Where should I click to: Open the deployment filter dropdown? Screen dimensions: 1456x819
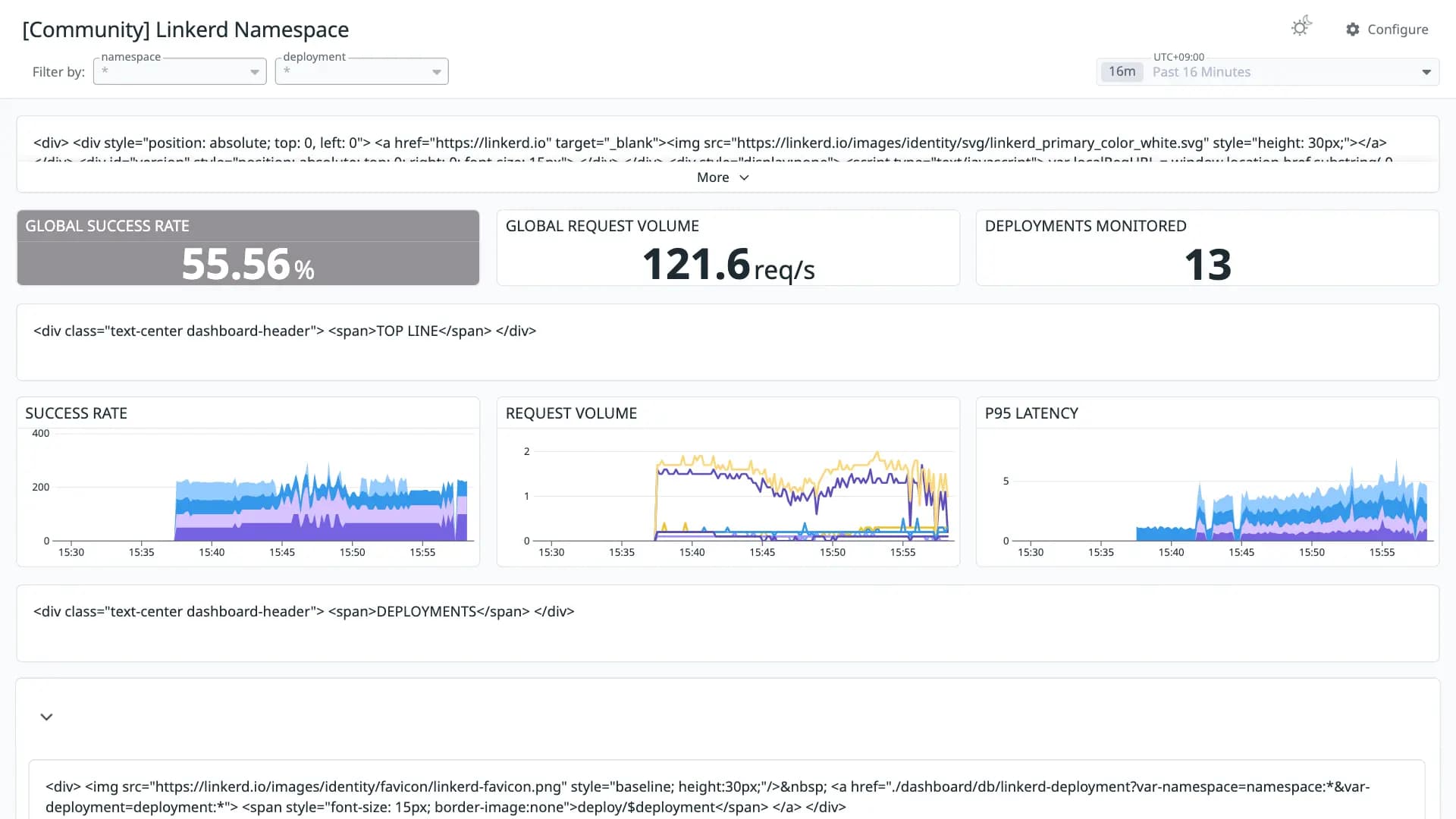(362, 72)
